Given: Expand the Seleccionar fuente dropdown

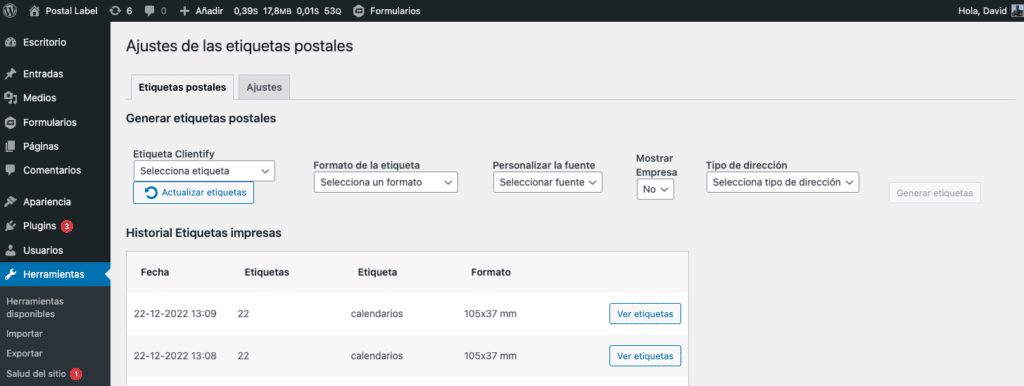Looking at the screenshot, I should click(547, 182).
